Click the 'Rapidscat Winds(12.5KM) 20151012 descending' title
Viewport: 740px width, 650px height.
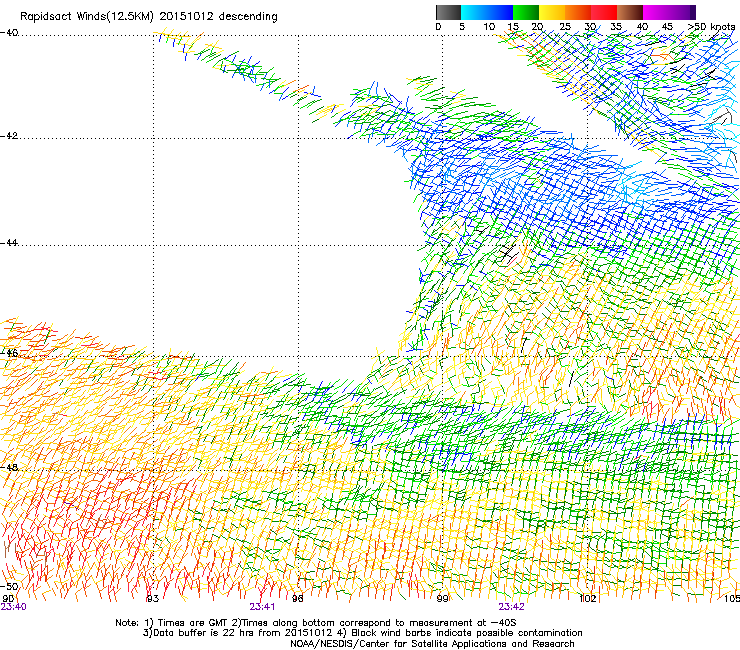(x=149, y=17)
